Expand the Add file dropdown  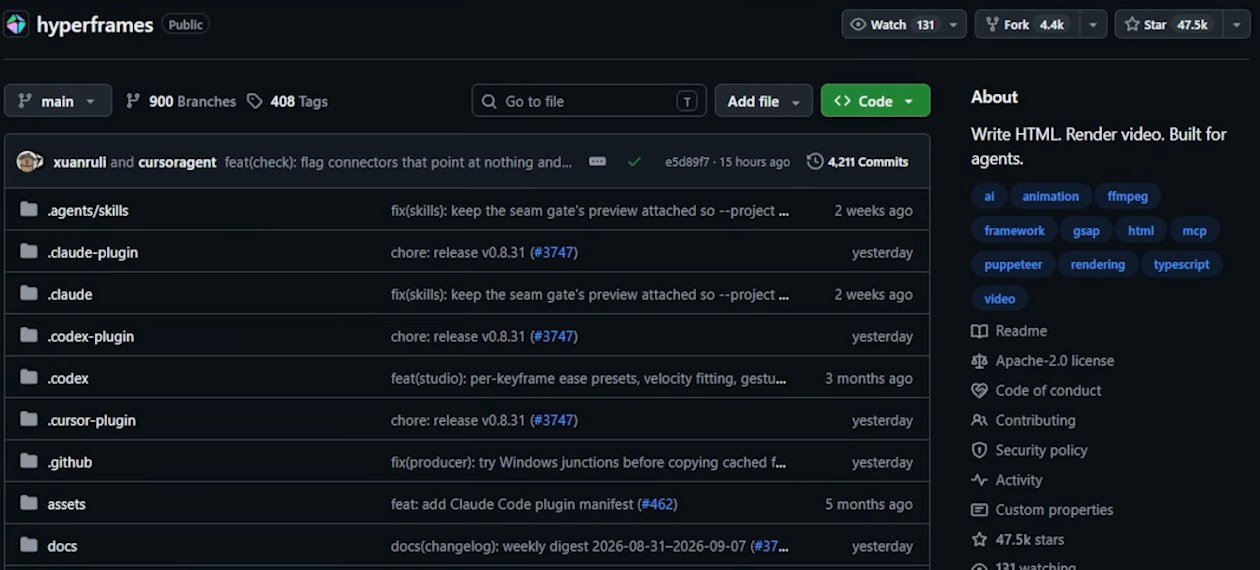pyautogui.click(x=764, y=101)
